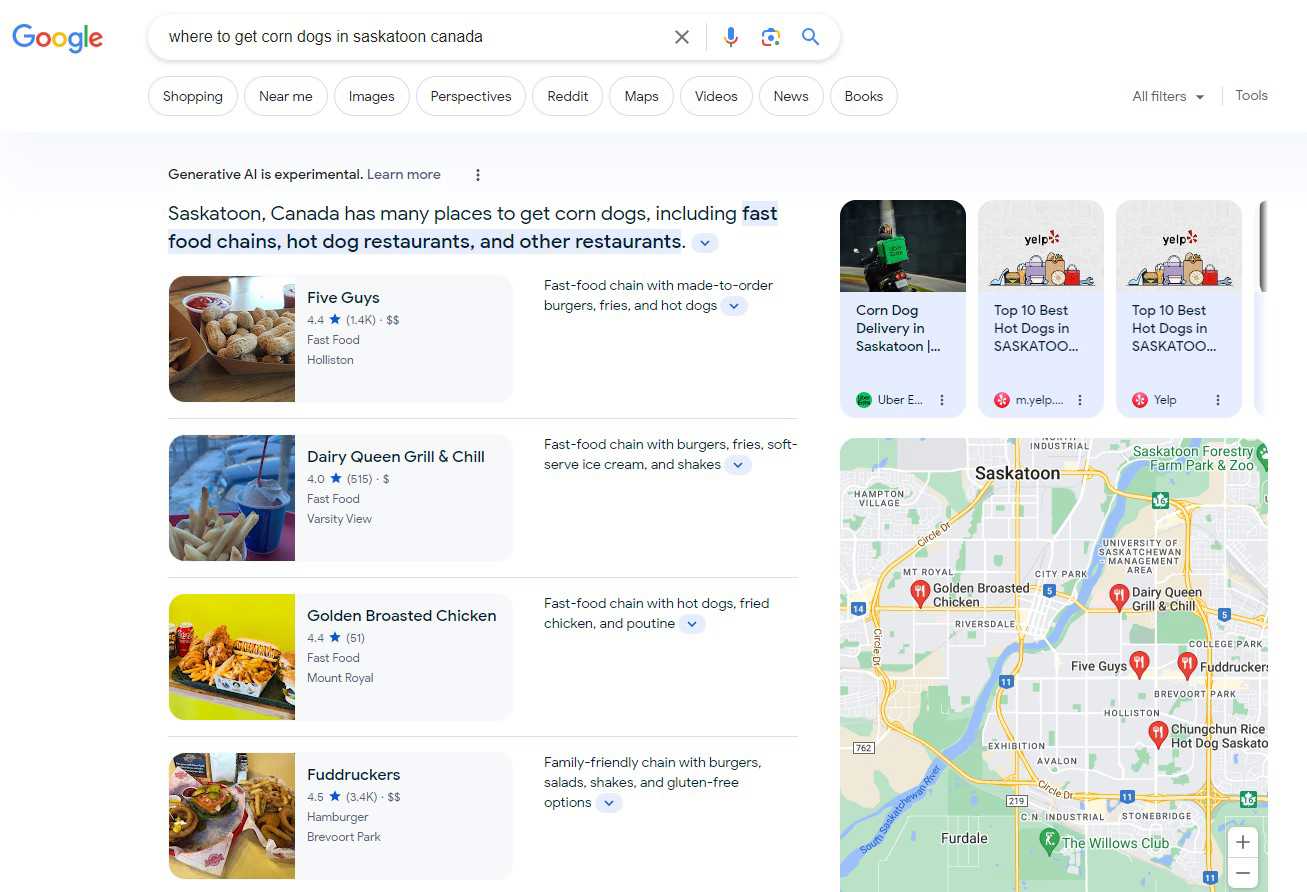
Task: Click the Five Guys map pin
Action: pos(1138,663)
